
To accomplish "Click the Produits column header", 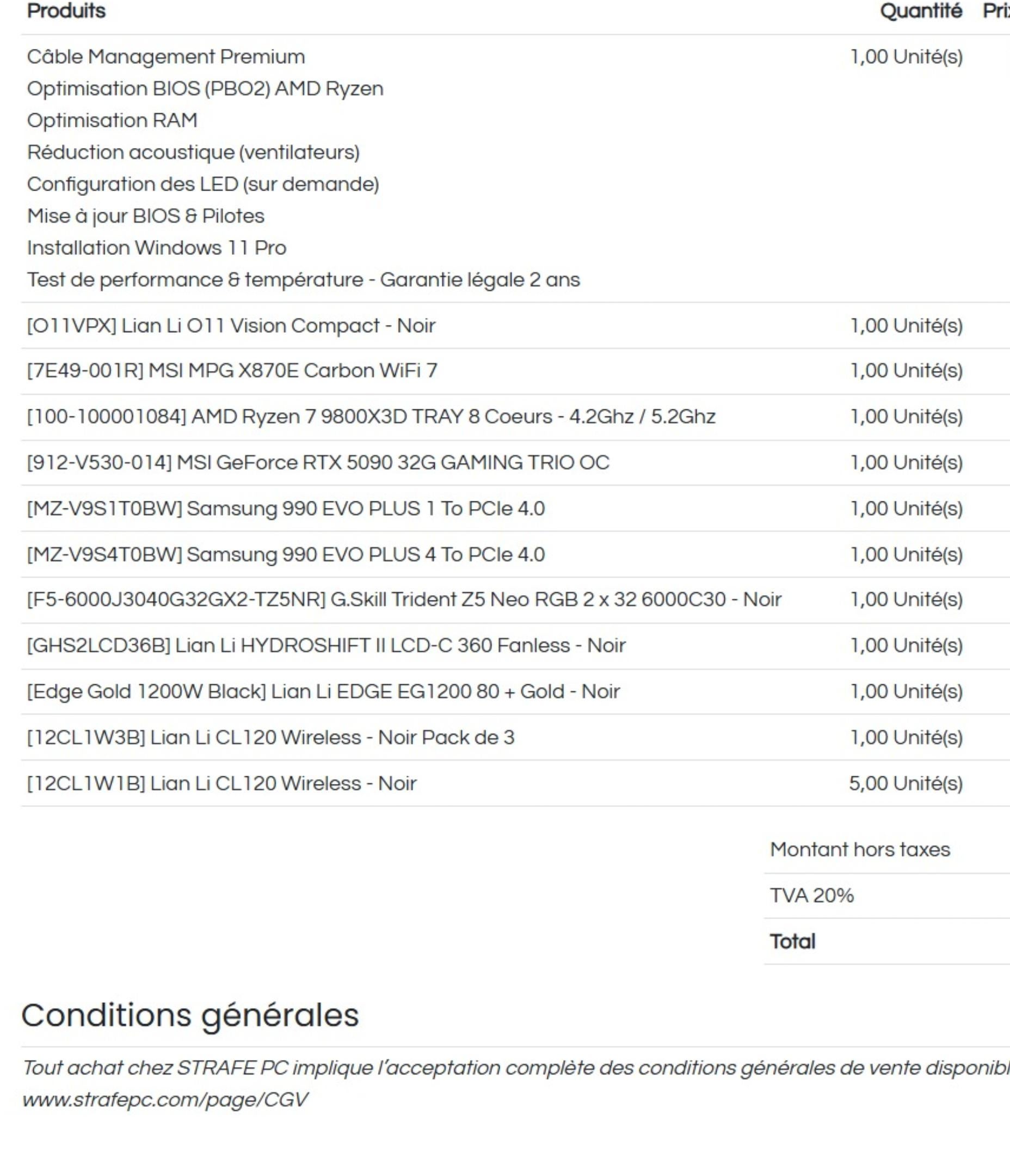I will coord(66,11).
